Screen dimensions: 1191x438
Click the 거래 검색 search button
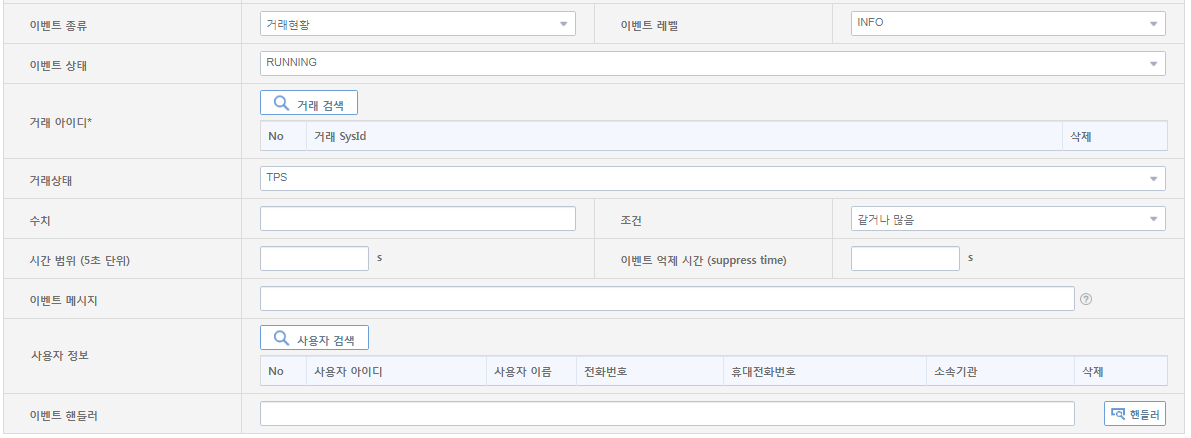tap(308, 103)
